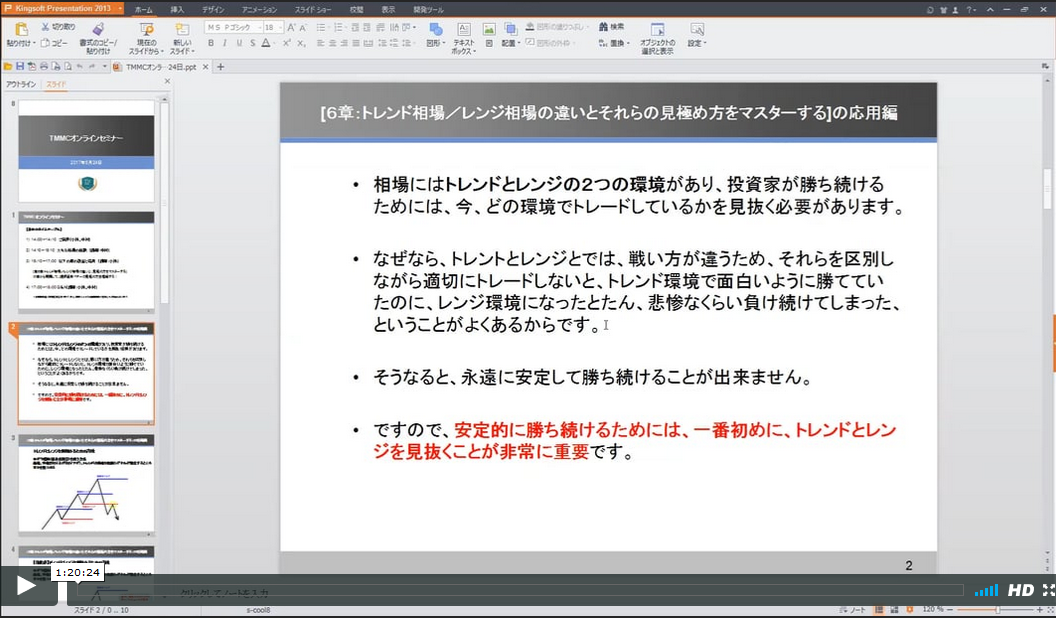Select the title slide thumbnail TMMCオンラインセミナー
The height and width of the screenshot is (618, 1056).
click(86, 150)
